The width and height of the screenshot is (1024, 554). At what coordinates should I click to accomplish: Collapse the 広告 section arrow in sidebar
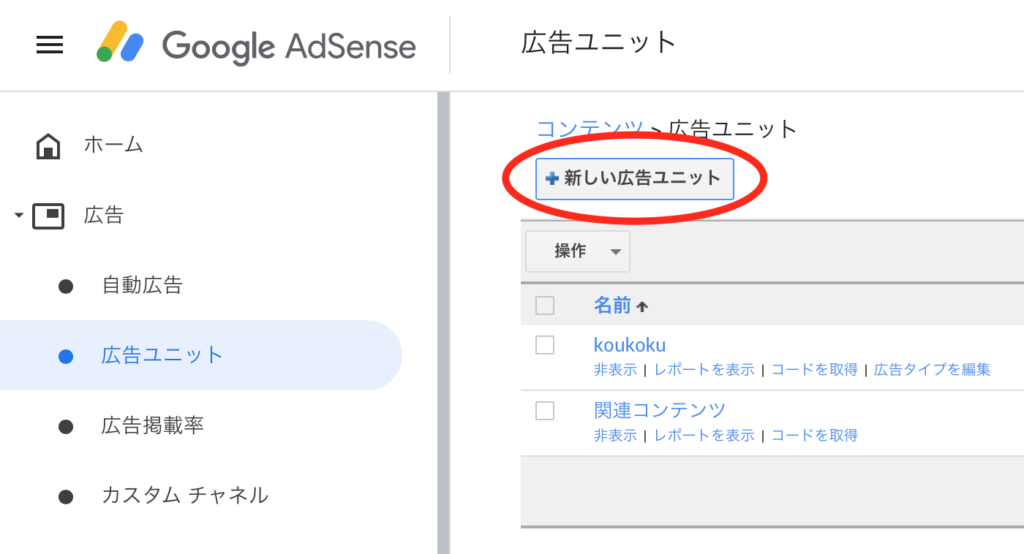19,215
